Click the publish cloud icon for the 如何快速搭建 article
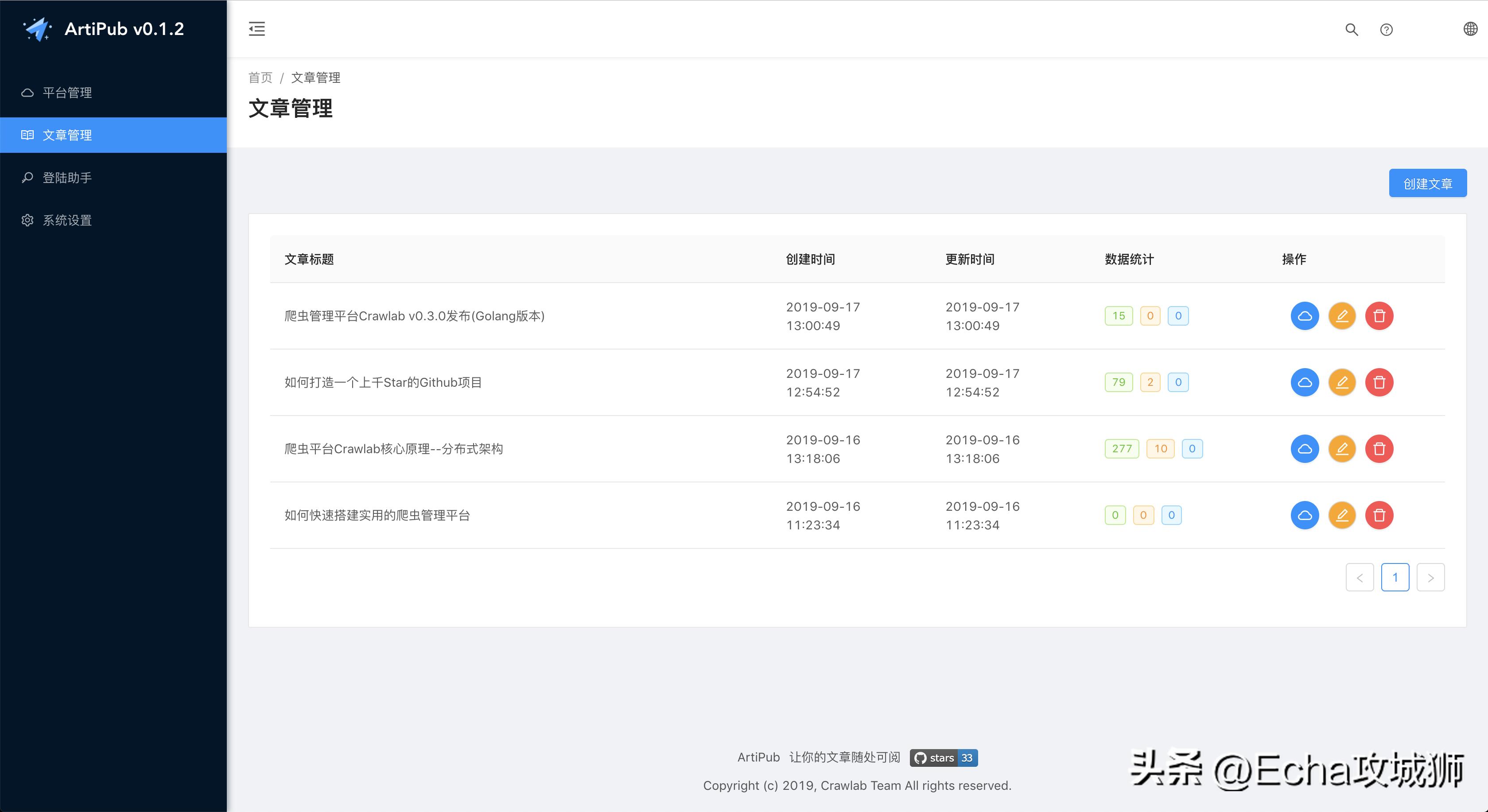The height and width of the screenshot is (812, 1488). click(1304, 515)
